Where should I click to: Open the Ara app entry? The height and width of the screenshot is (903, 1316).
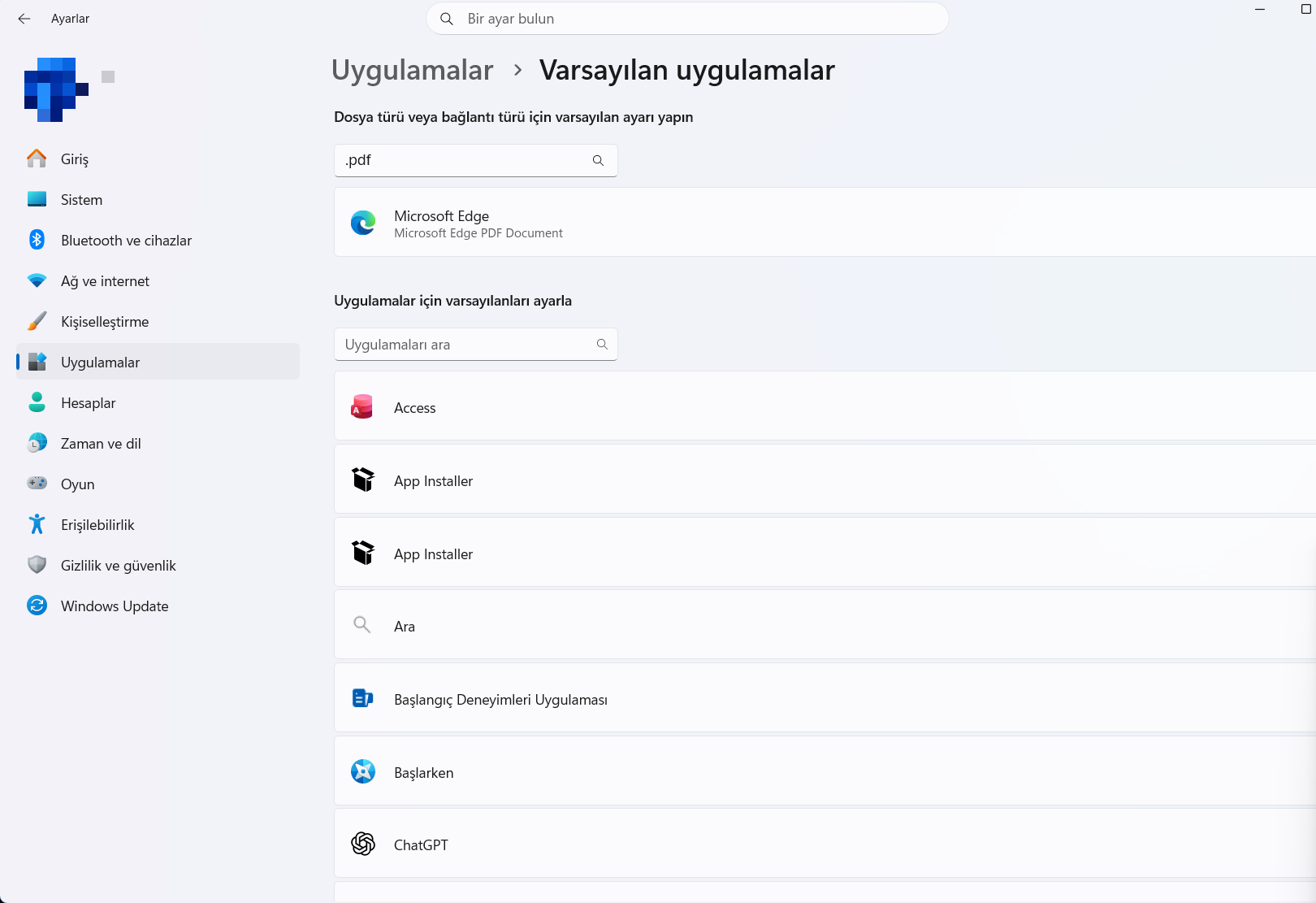click(825, 625)
